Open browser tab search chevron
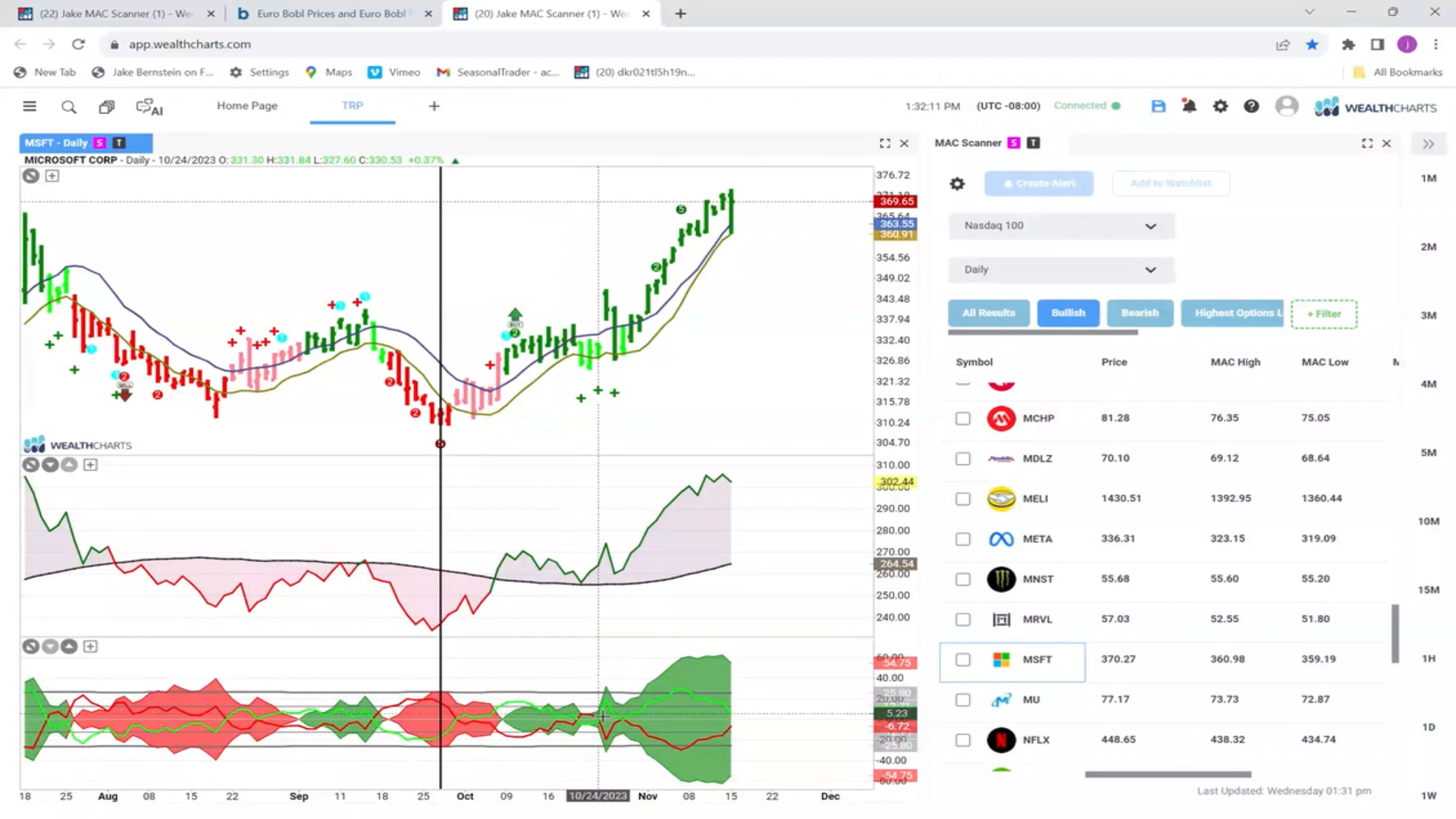 (x=1309, y=13)
